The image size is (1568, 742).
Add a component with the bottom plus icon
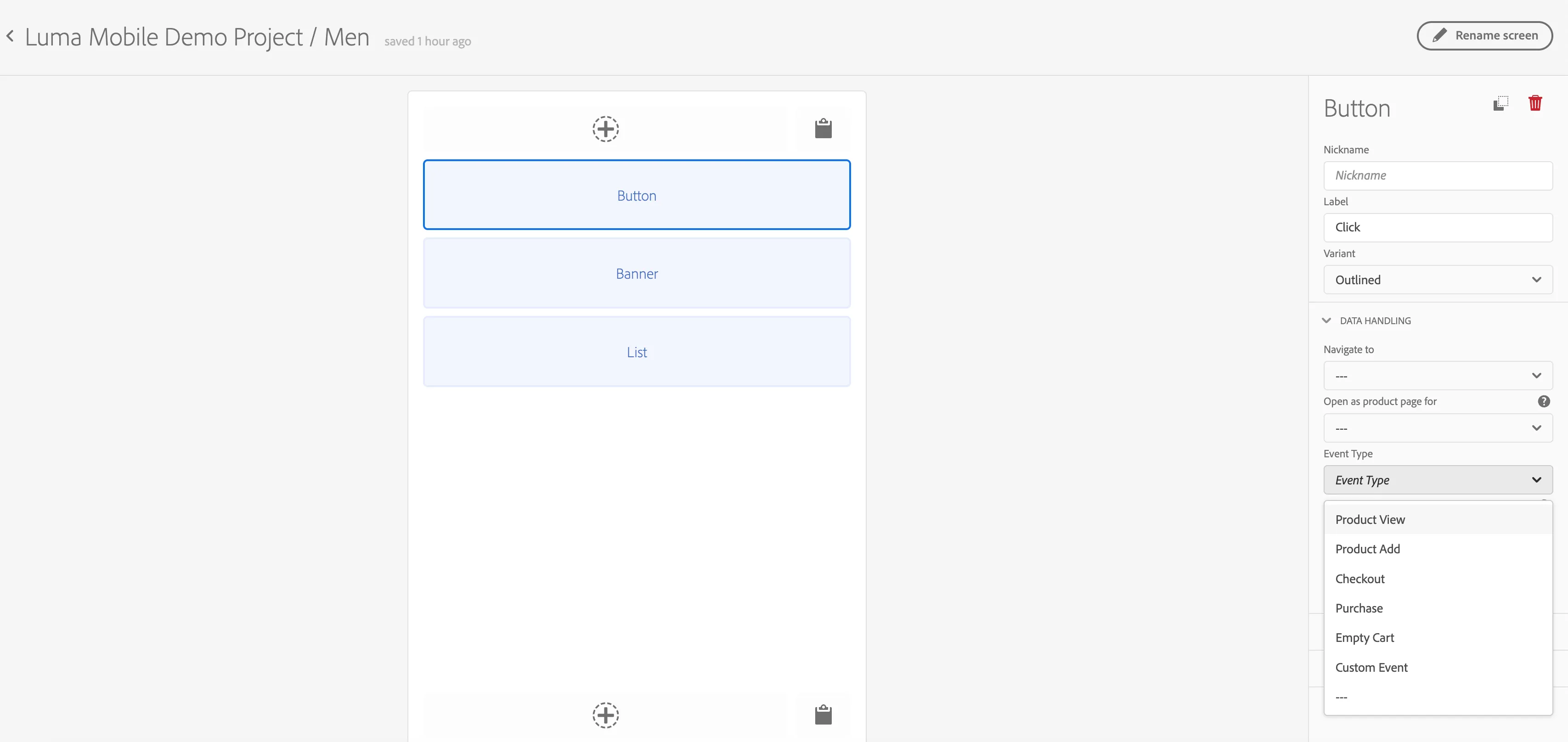click(x=606, y=715)
